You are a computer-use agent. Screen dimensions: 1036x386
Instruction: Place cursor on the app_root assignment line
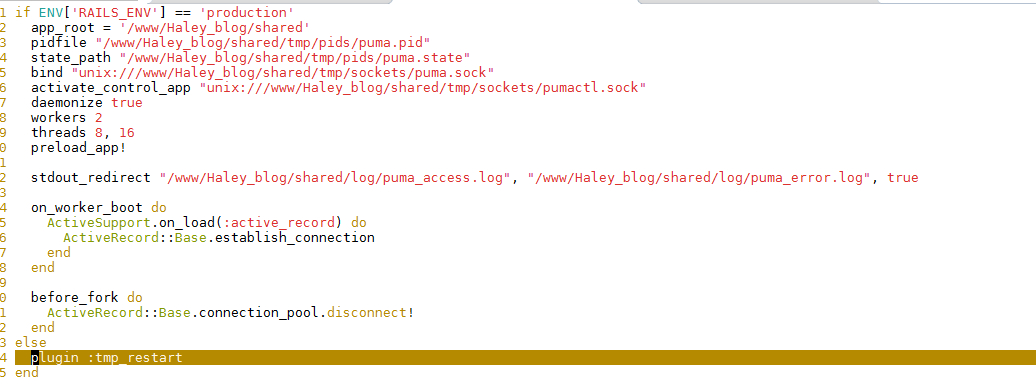pyautogui.click(x=170, y=27)
